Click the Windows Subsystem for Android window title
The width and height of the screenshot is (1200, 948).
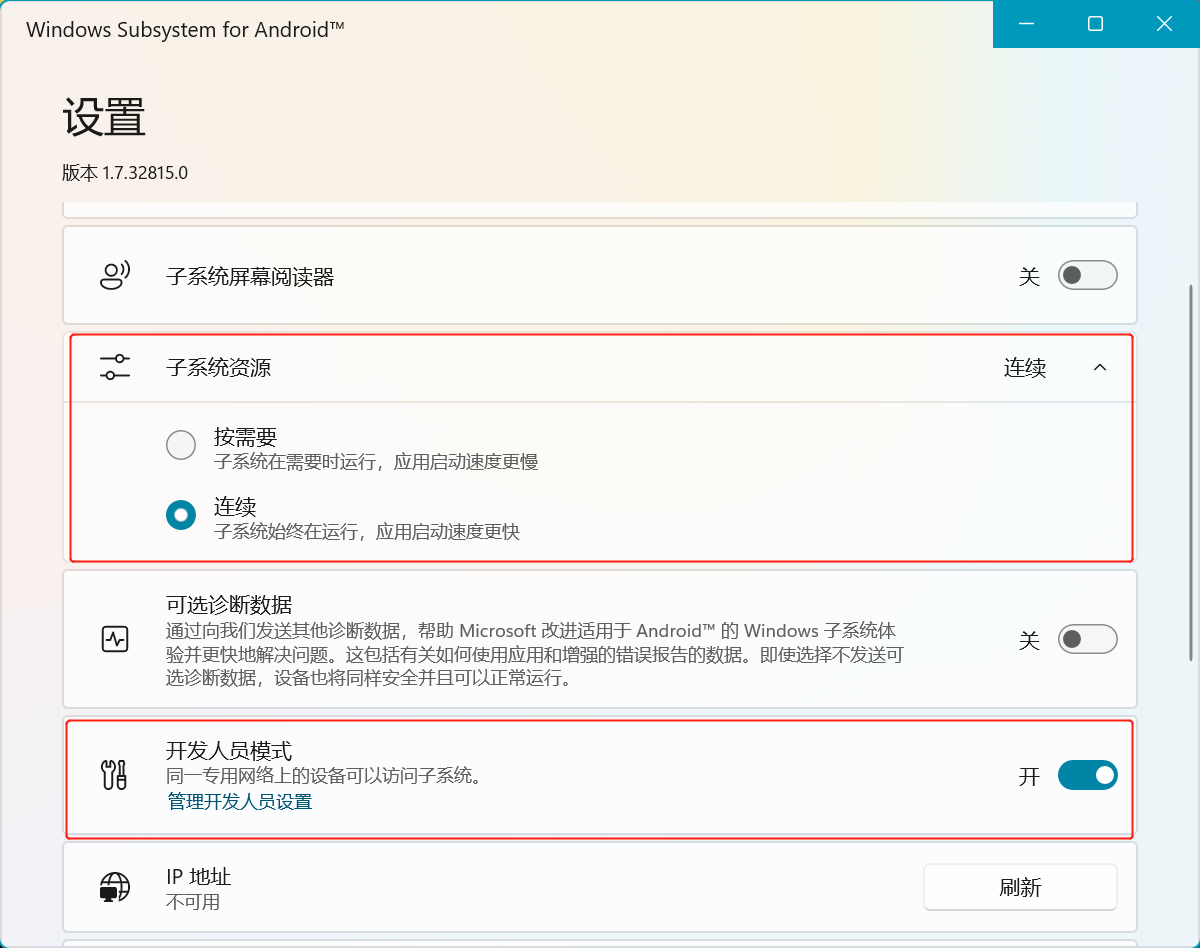185,29
